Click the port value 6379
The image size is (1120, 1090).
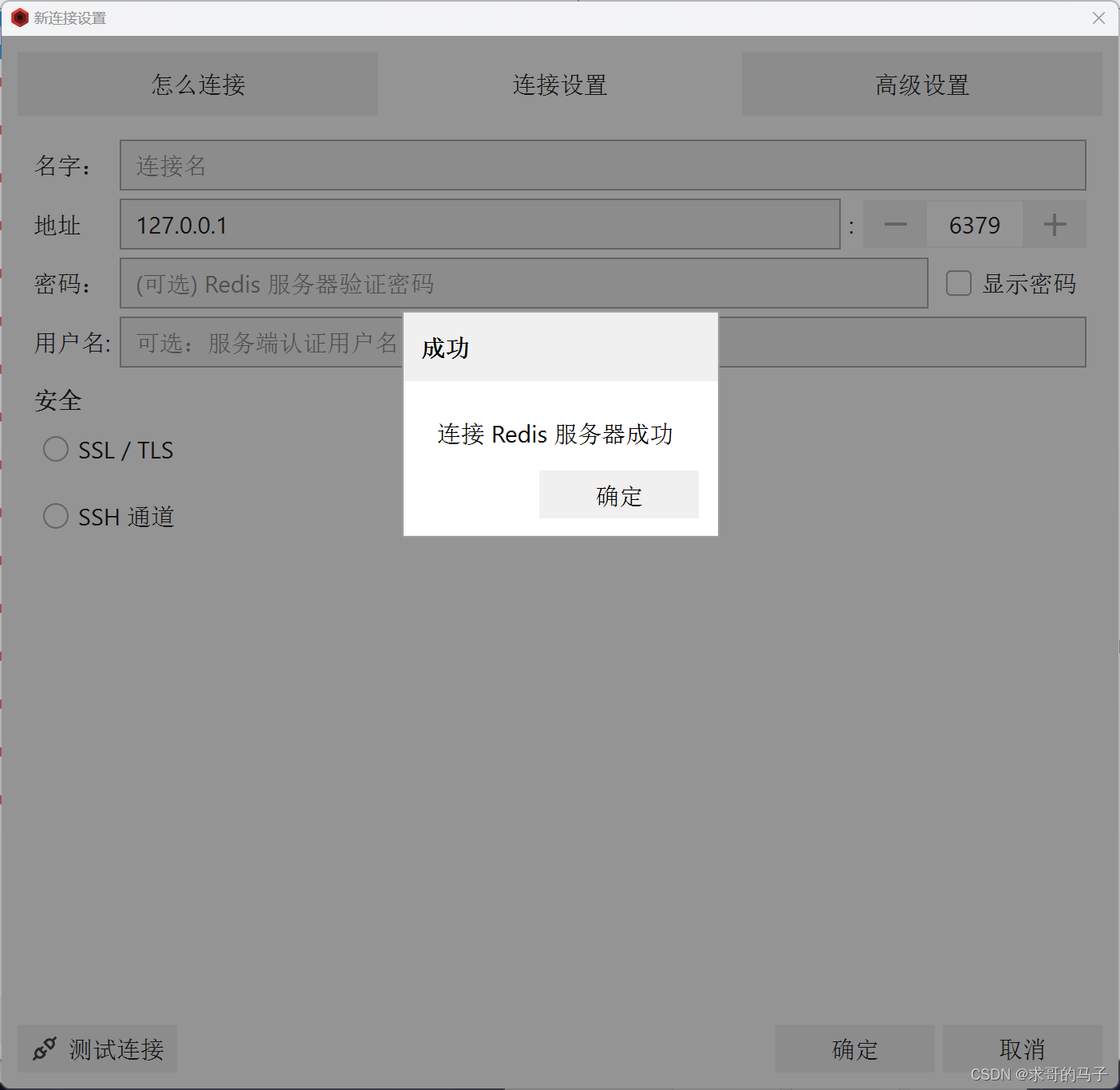tap(975, 225)
